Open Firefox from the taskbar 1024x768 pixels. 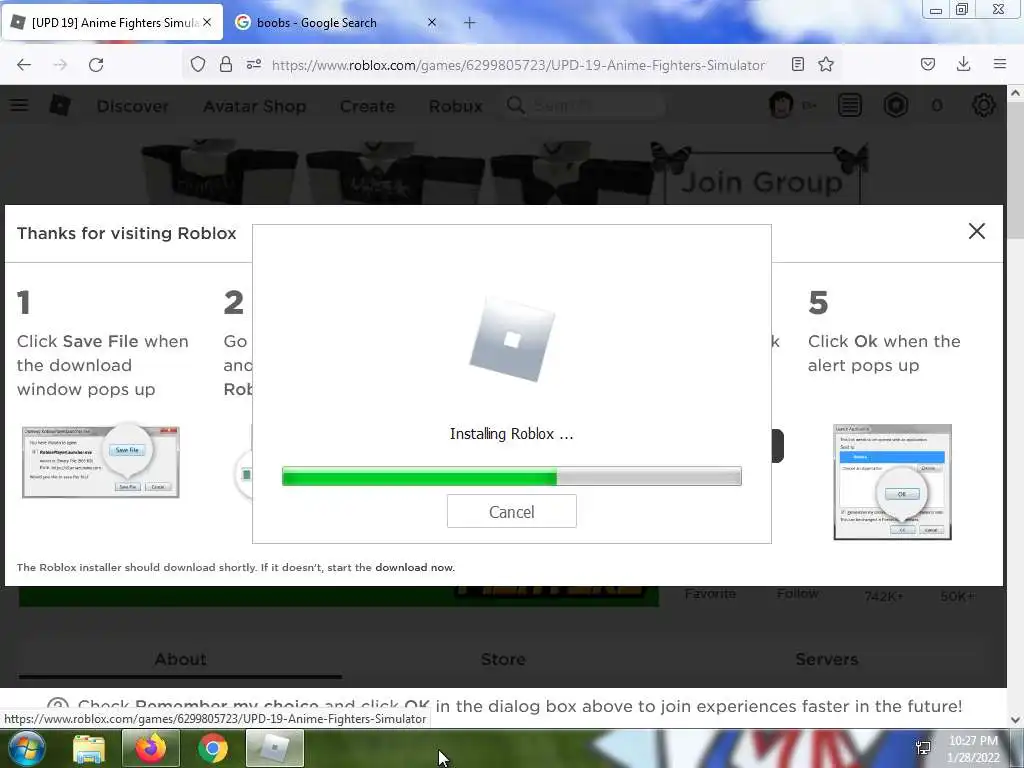[150, 748]
